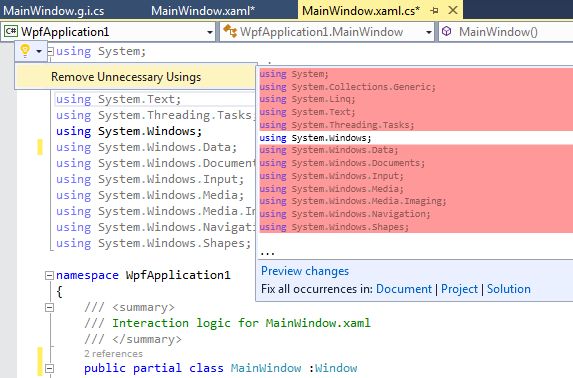This screenshot has height=378, width=573.
Task: Click the Window base class name
Action: [x=336, y=368]
